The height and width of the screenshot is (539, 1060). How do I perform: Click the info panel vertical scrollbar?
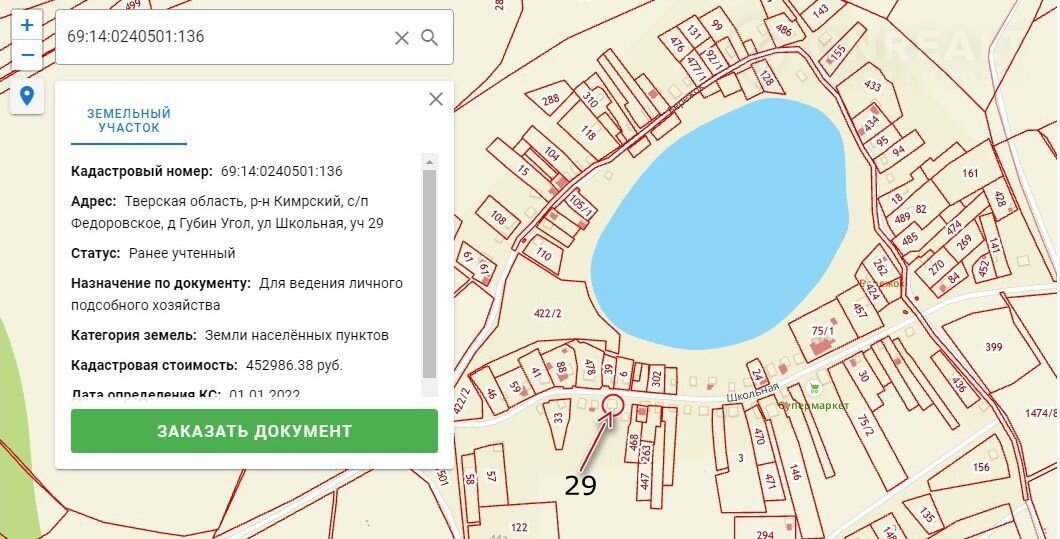[x=429, y=272]
